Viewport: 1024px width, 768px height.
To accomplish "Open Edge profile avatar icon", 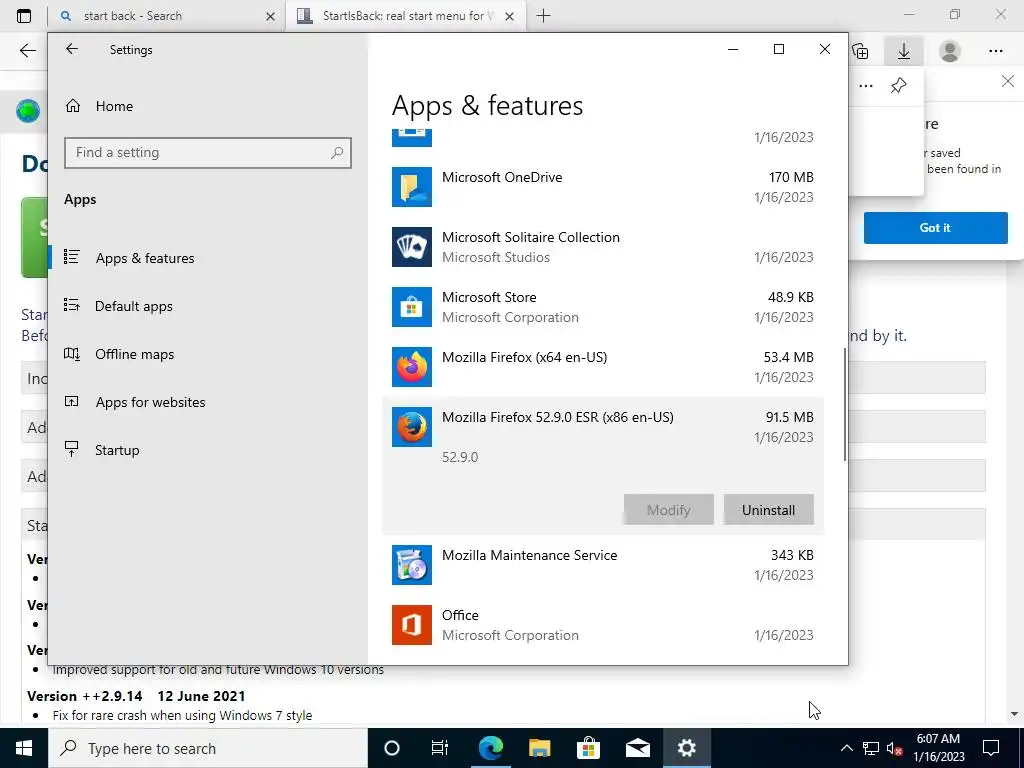I will (950, 50).
